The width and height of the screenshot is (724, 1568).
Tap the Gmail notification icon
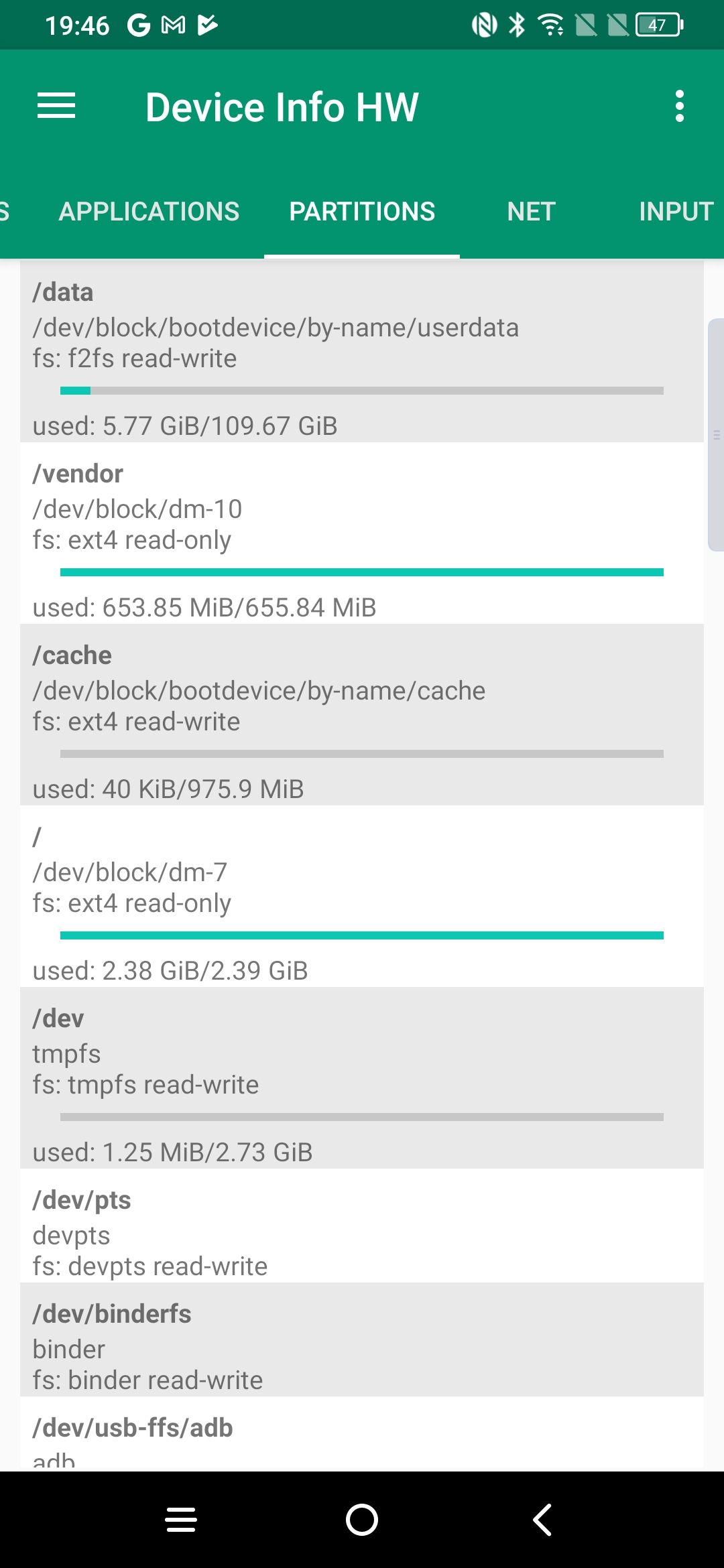tap(174, 25)
